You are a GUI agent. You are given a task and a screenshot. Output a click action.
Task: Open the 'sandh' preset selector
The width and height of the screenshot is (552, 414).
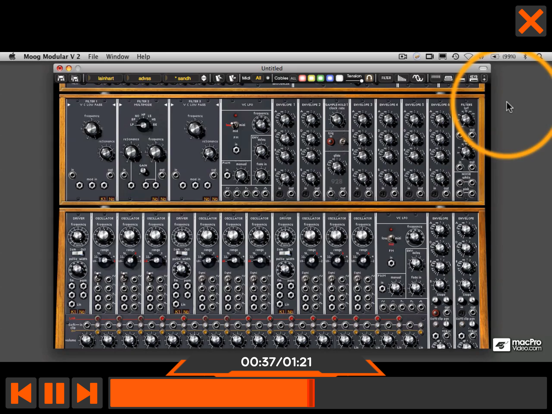click(x=182, y=78)
